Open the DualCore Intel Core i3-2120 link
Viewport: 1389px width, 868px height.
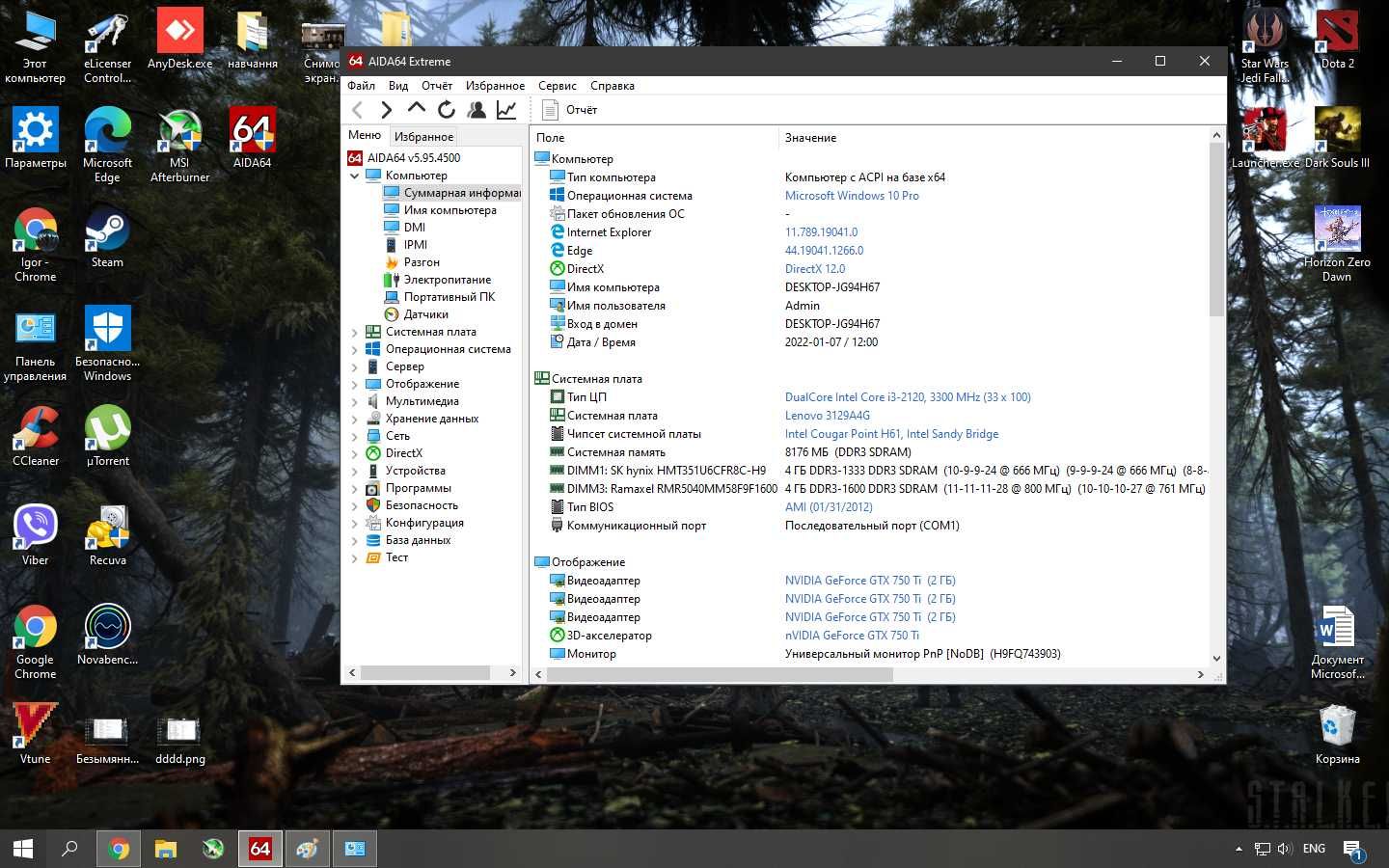click(908, 397)
